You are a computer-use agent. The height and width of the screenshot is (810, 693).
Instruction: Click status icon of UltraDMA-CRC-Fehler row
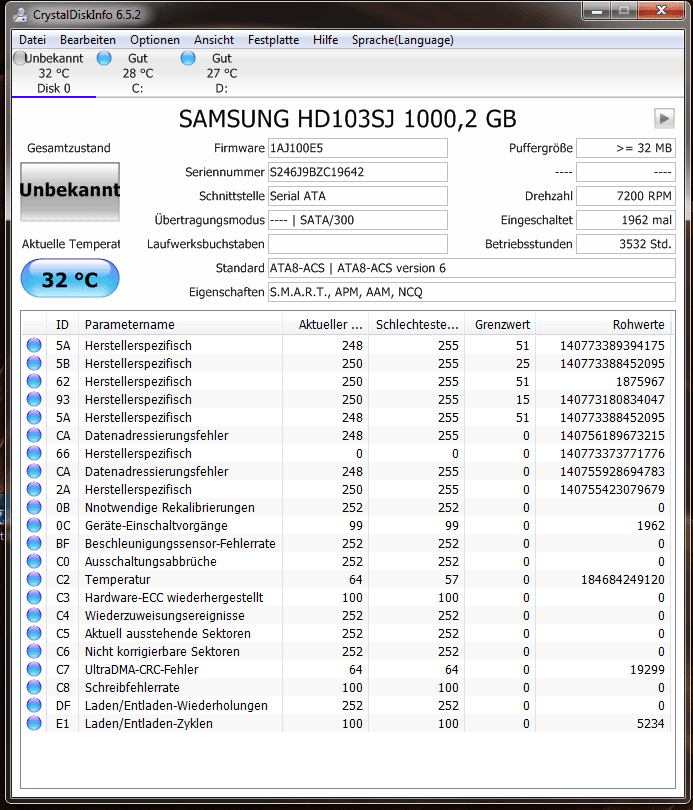pyautogui.click(x=34, y=669)
